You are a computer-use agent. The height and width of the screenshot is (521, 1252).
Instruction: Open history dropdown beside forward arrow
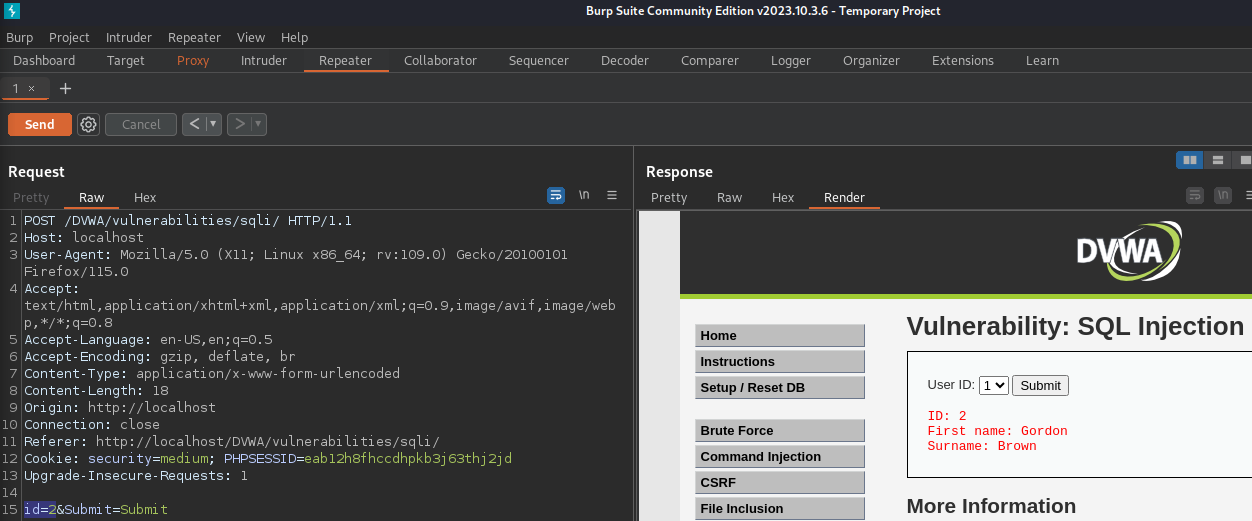point(258,124)
